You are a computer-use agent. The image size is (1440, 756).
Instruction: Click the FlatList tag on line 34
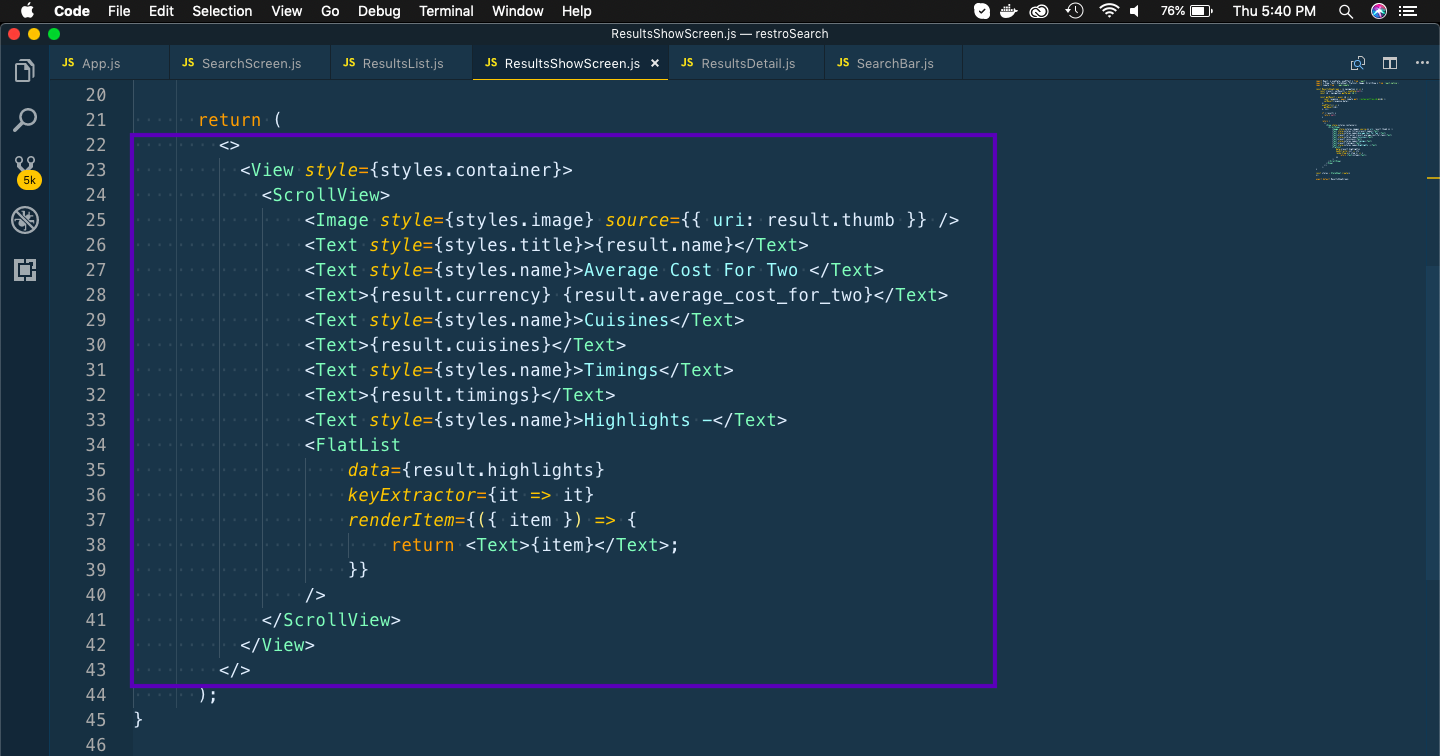pos(358,445)
